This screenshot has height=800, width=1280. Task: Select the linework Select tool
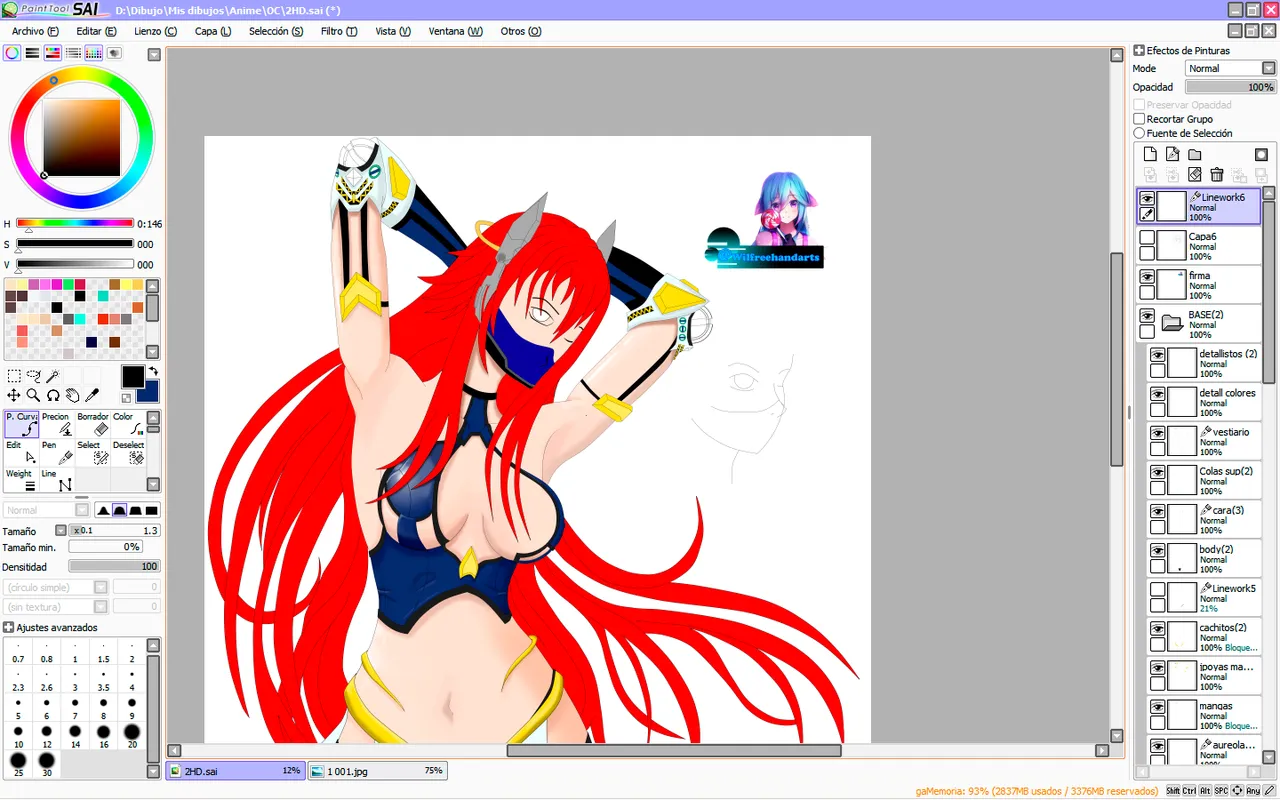(93, 452)
